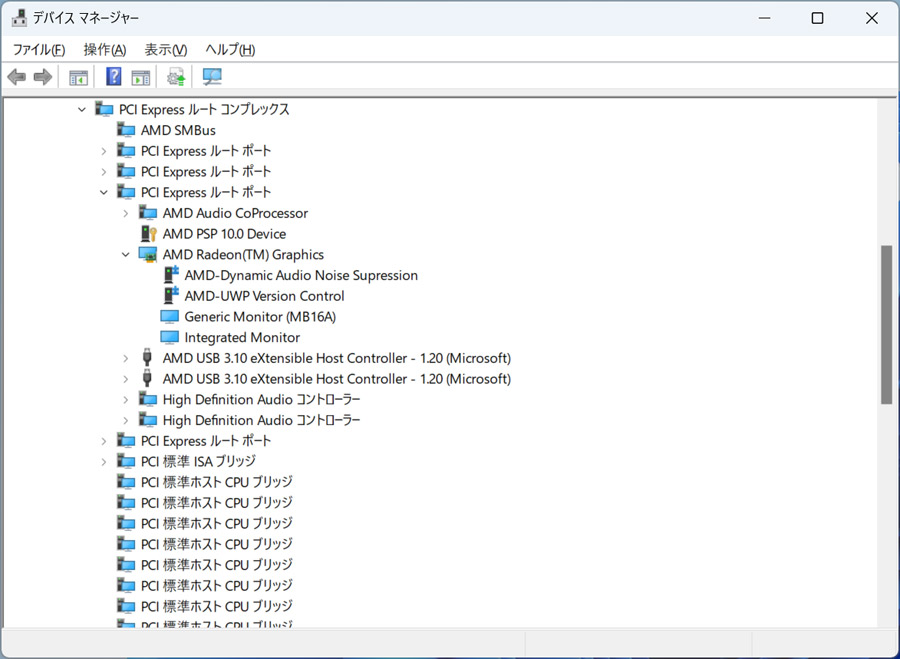Viewport: 900px width, 659px height.
Task: Open the 表示(V) menu
Action: click(x=166, y=49)
